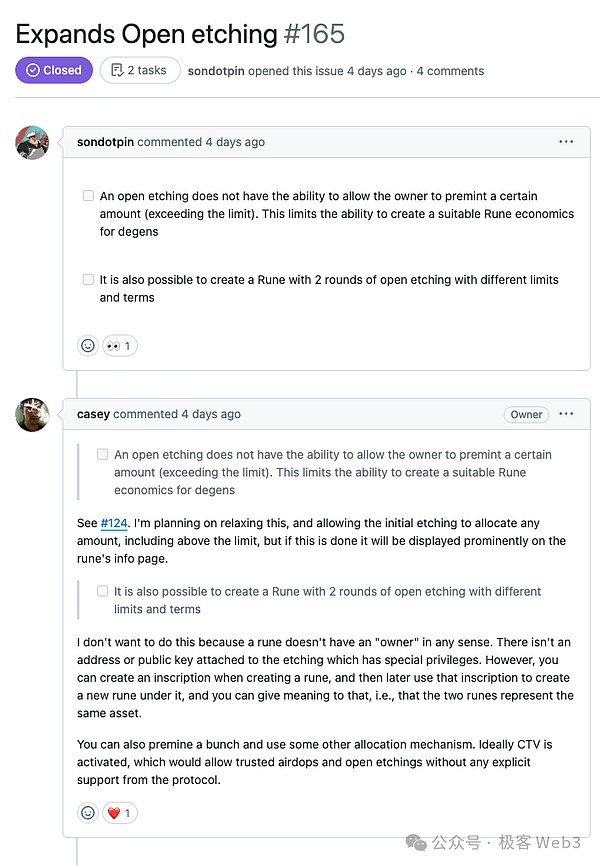The image size is (600, 866).
Task: Click sondotpin author name in issue header
Action: pos(217,71)
